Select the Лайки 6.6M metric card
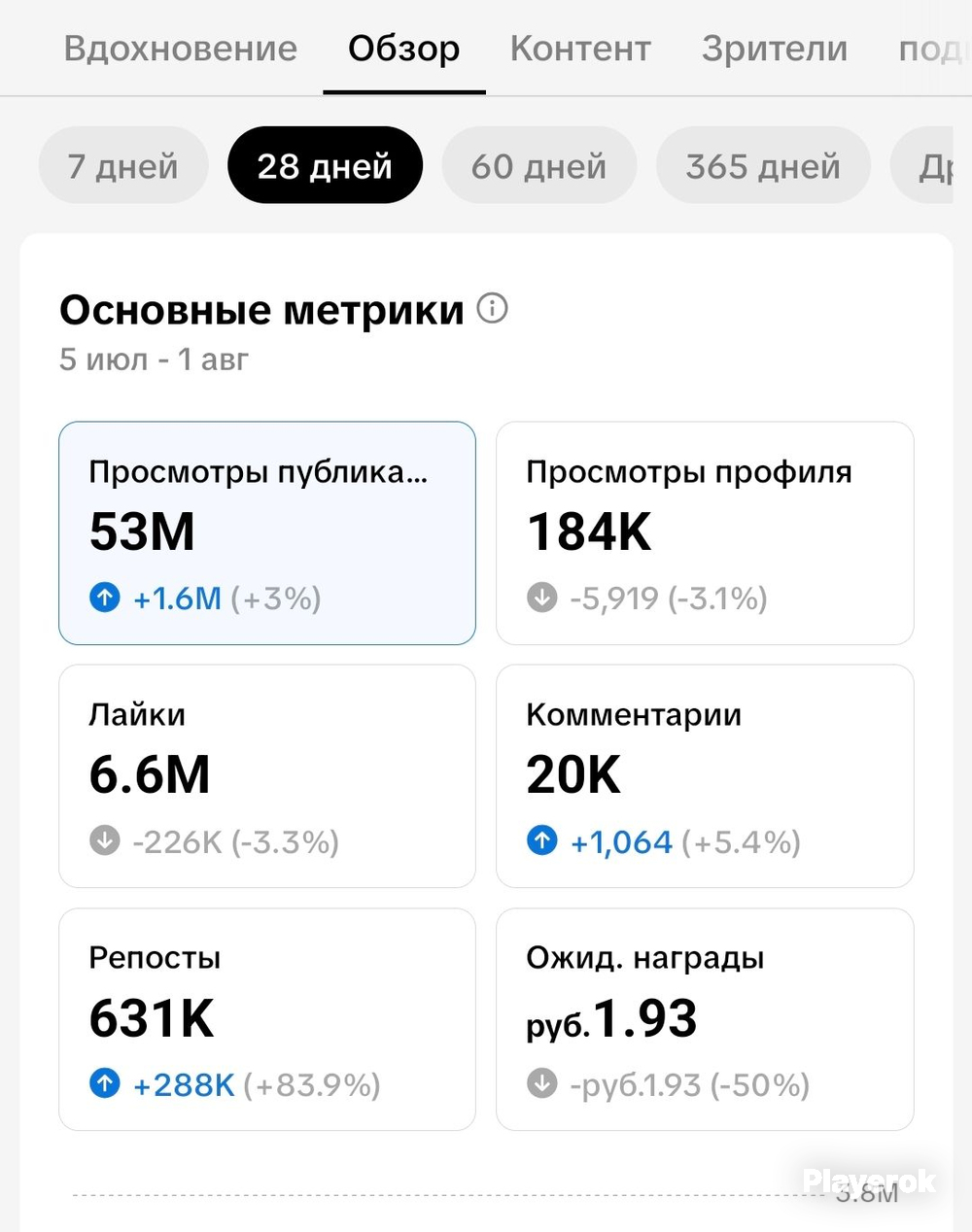The height and width of the screenshot is (1232, 972). click(x=267, y=775)
